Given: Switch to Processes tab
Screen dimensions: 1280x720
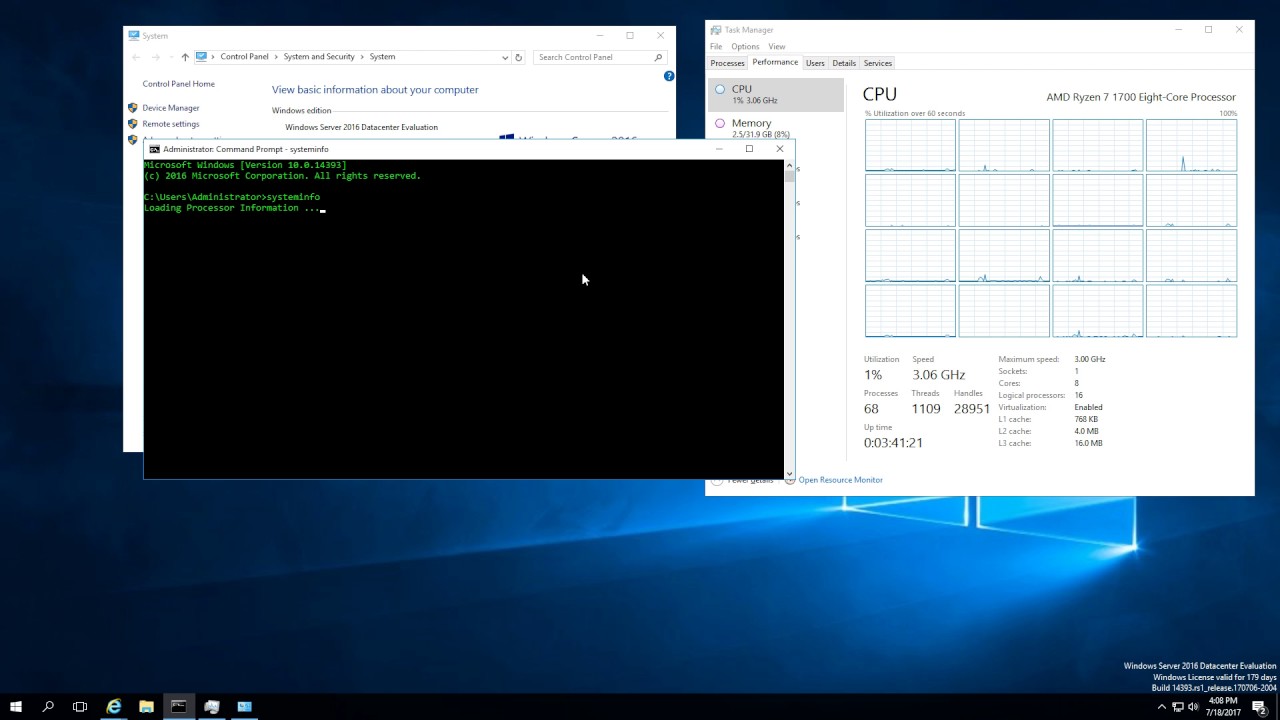Looking at the screenshot, I should coord(727,63).
